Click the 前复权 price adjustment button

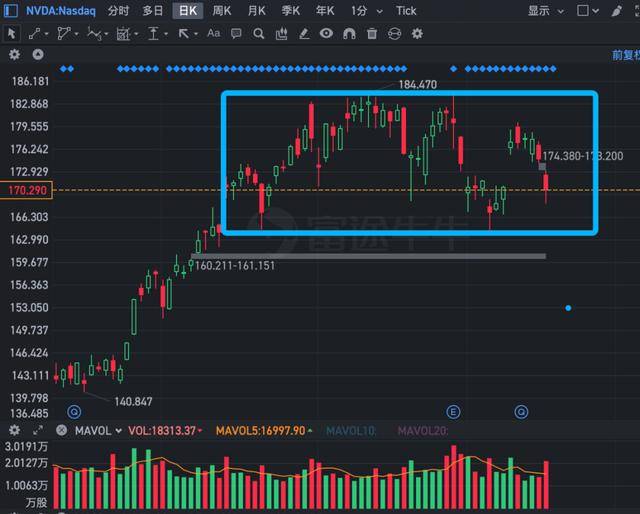pos(624,54)
